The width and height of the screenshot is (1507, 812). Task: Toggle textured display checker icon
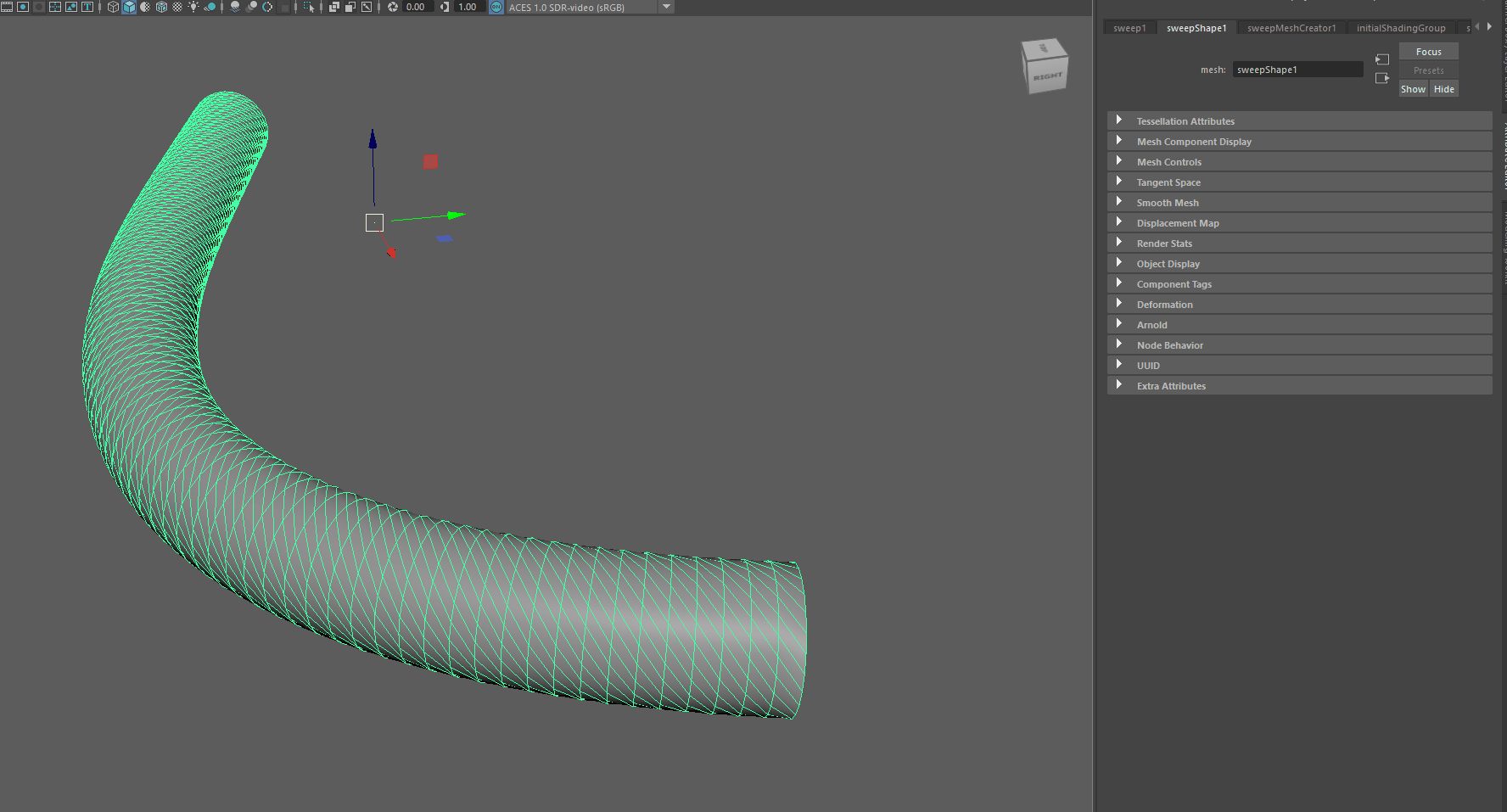tap(177, 7)
